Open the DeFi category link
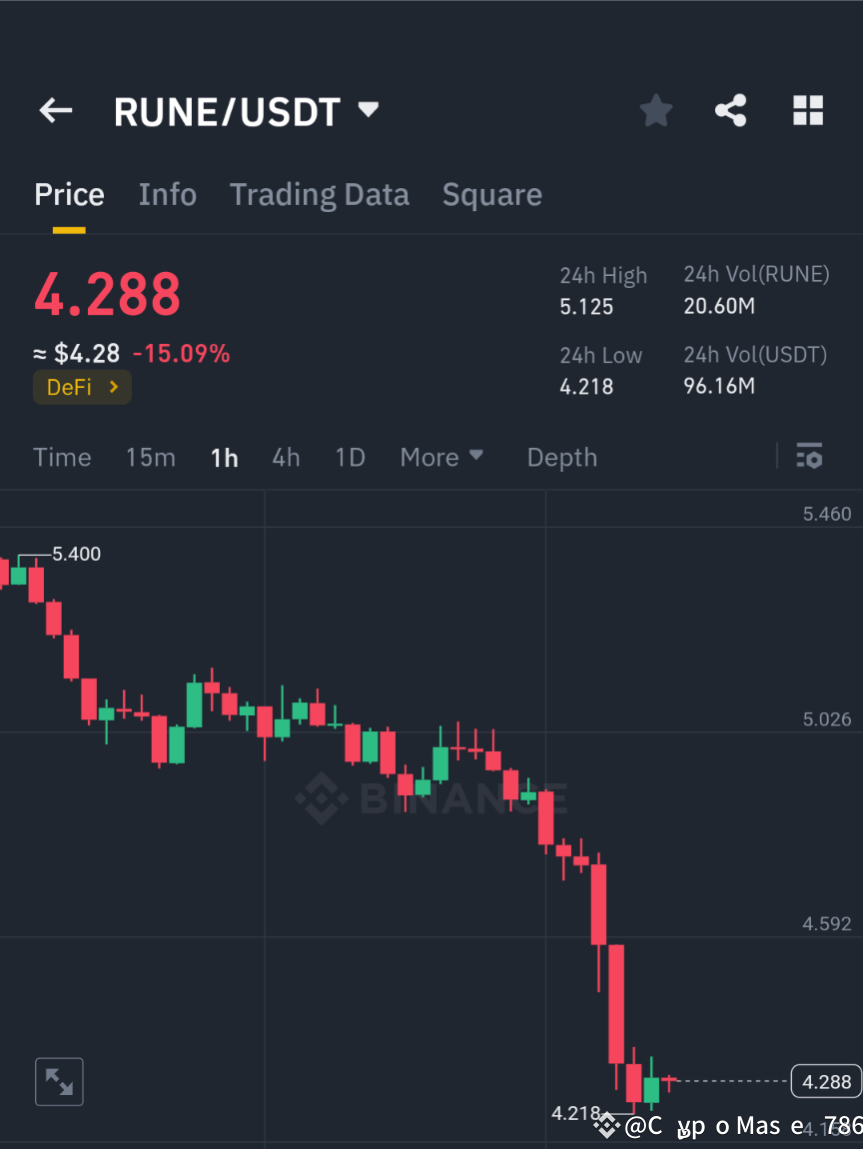This screenshot has width=863, height=1149. click(82, 387)
